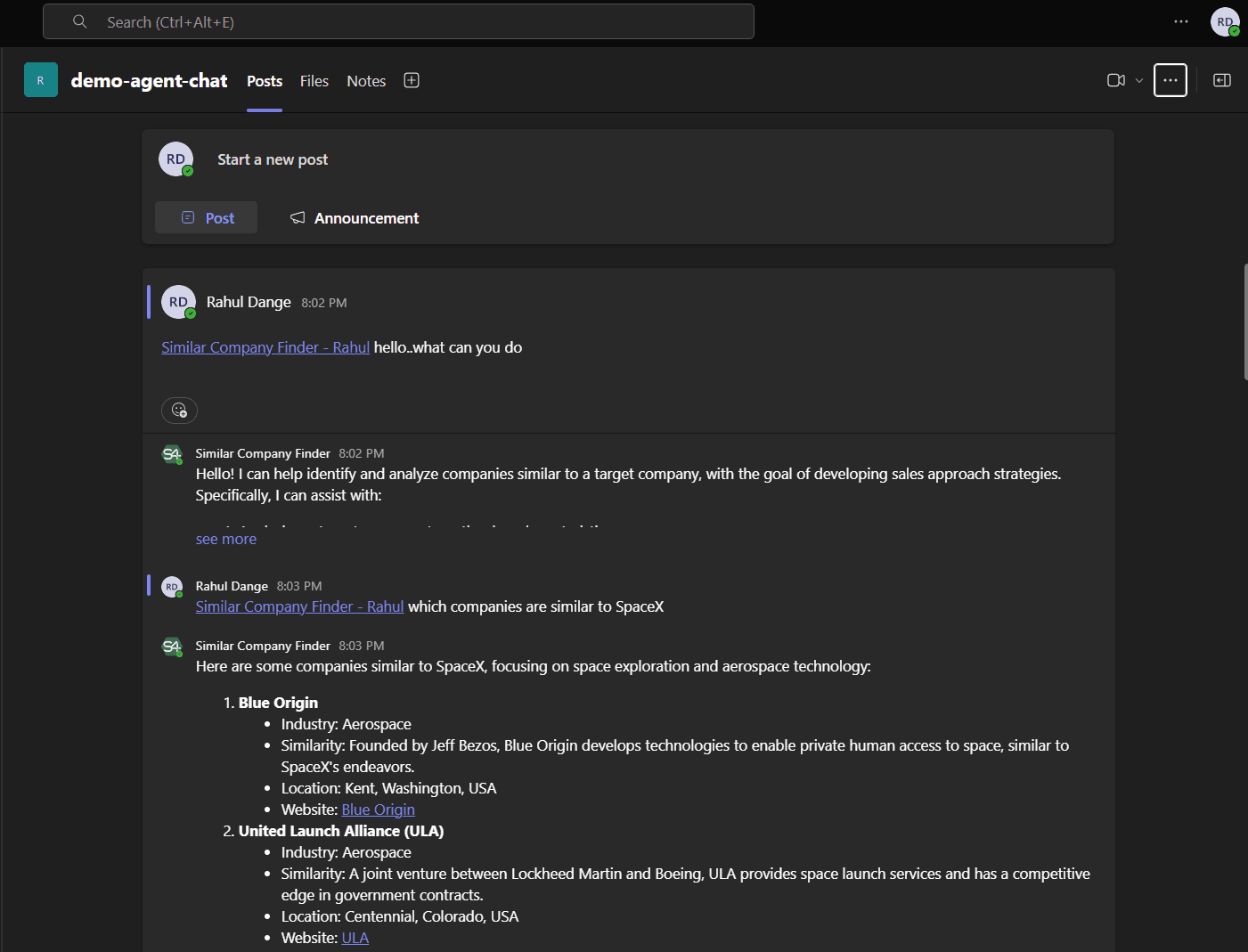Click the search box at top
Image resolution: width=1248 pixels, height=952 pixels.
coord(398,21)
